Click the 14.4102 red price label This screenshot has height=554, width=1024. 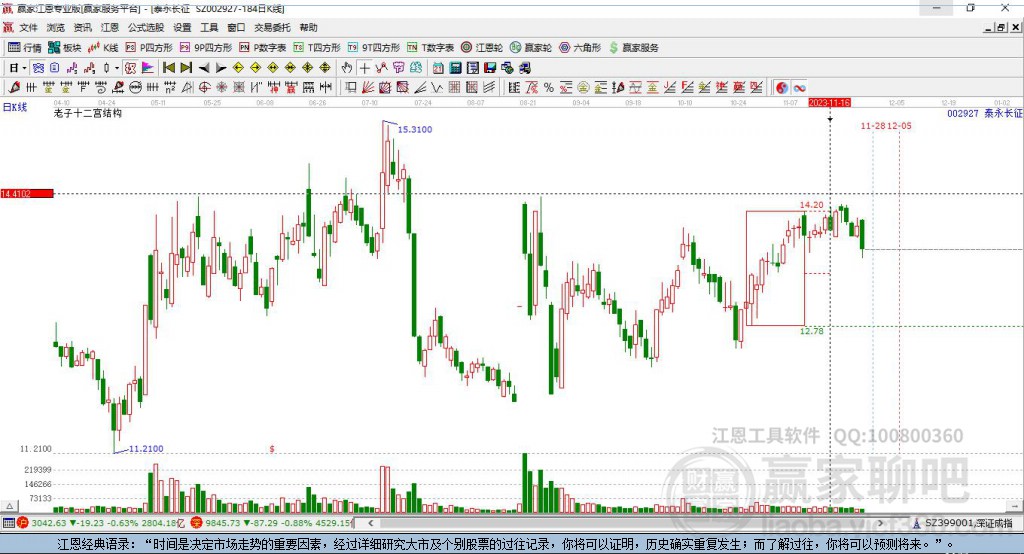tap(27, 193)
